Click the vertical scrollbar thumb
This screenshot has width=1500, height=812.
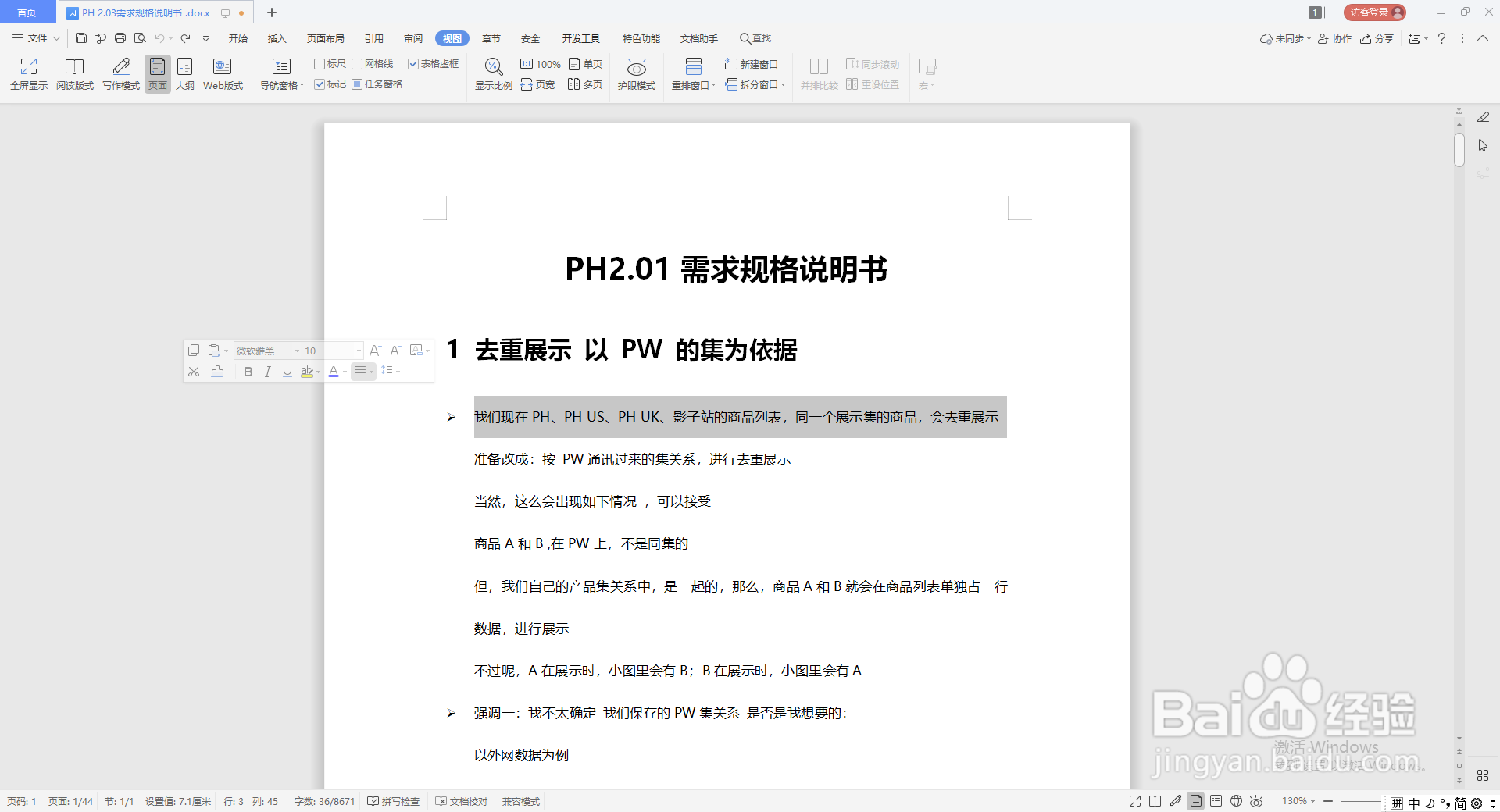[x=1458, y=150]
